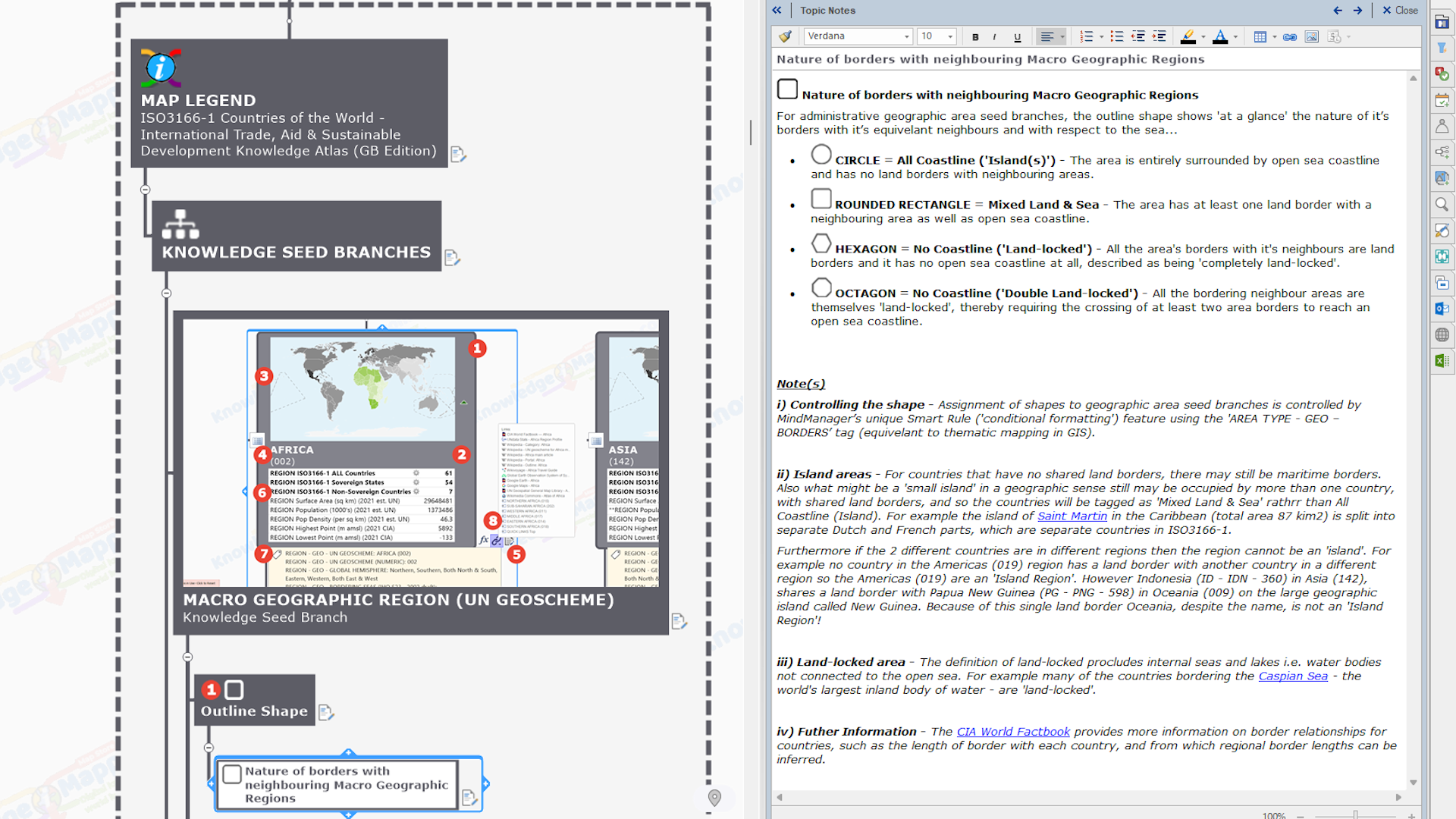Viewport: 1456px width, 819px height.
Task: Increase indent of notes paragraph
Action: pos(1159,36)
